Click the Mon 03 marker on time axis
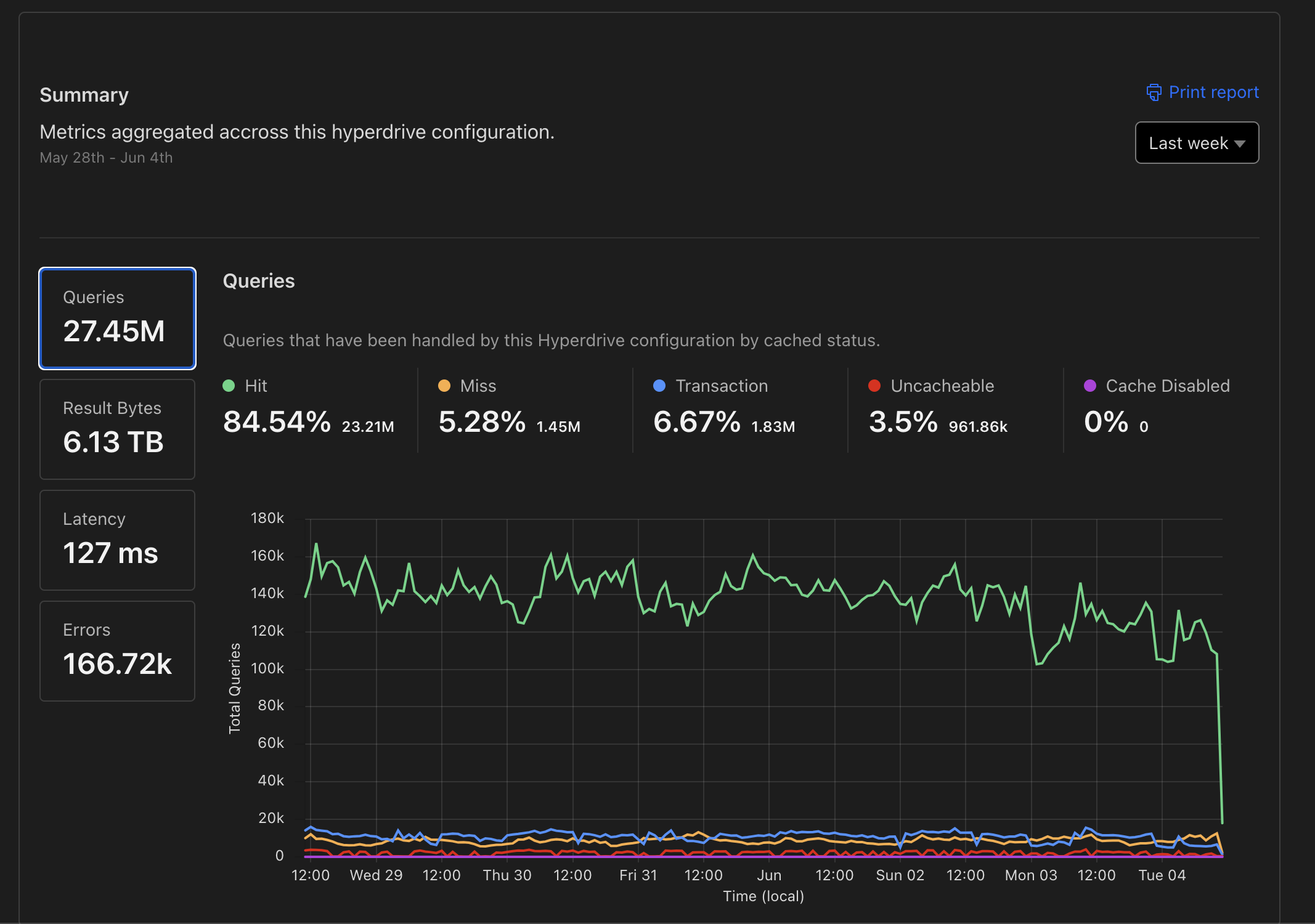1315x924 pixels. click(1030, 875)
